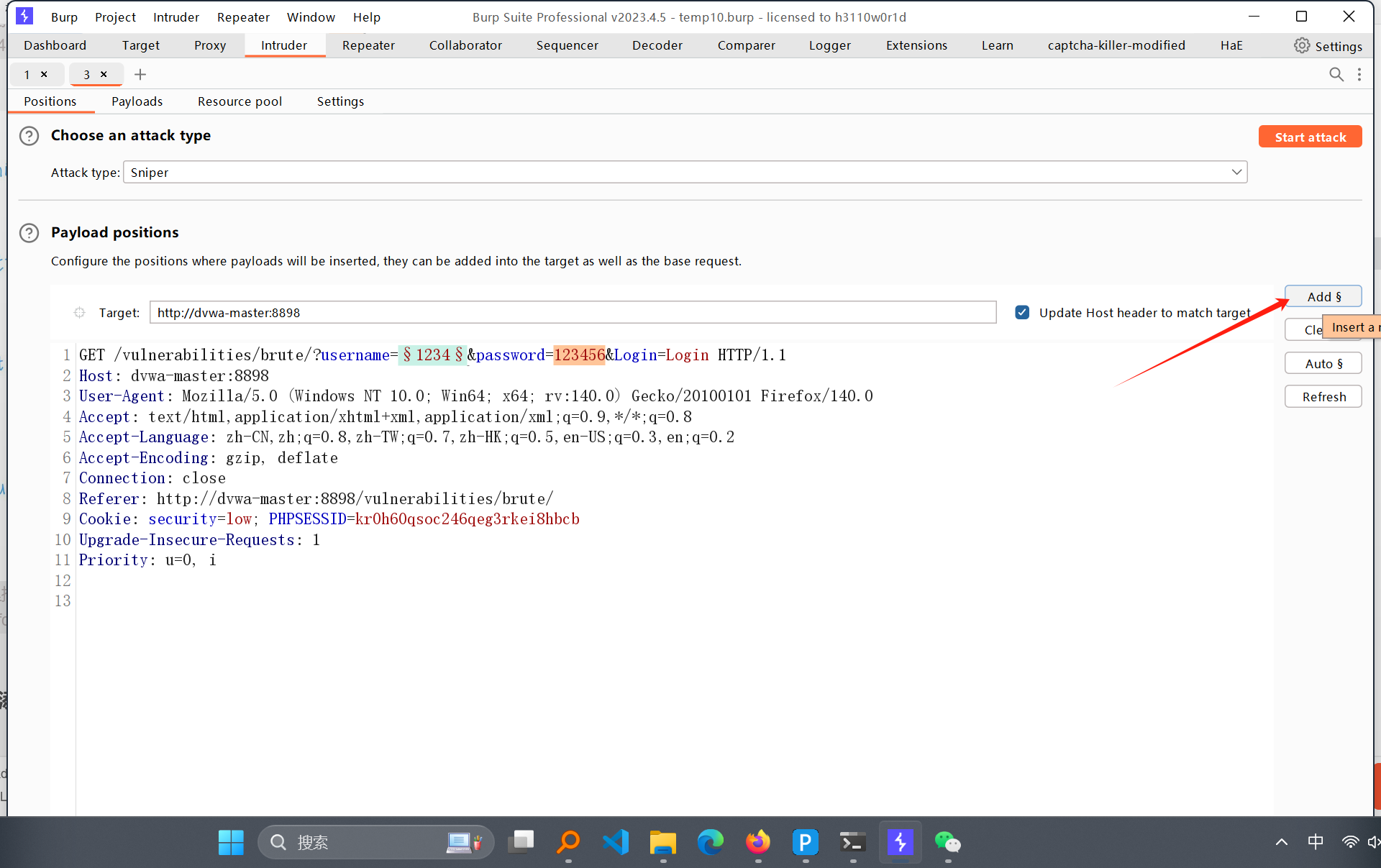1381x868 pixels.
Task: Open the Window menu
Action: point(311,17)
